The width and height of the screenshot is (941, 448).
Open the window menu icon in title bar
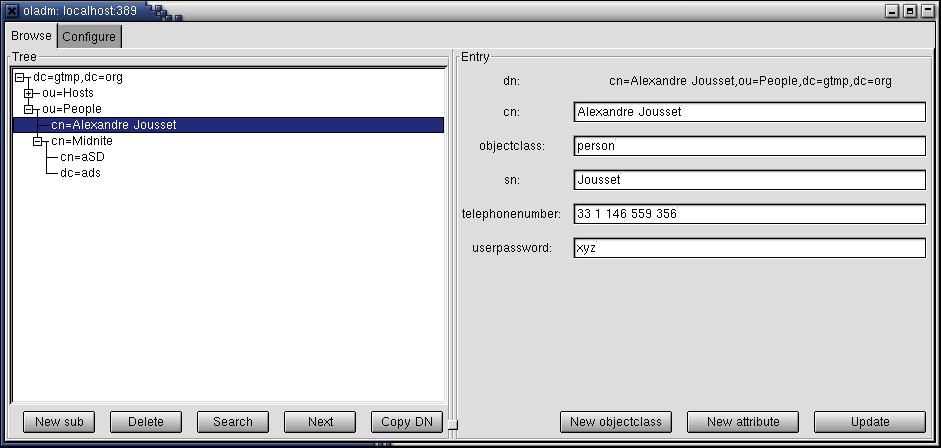(11, 11)
